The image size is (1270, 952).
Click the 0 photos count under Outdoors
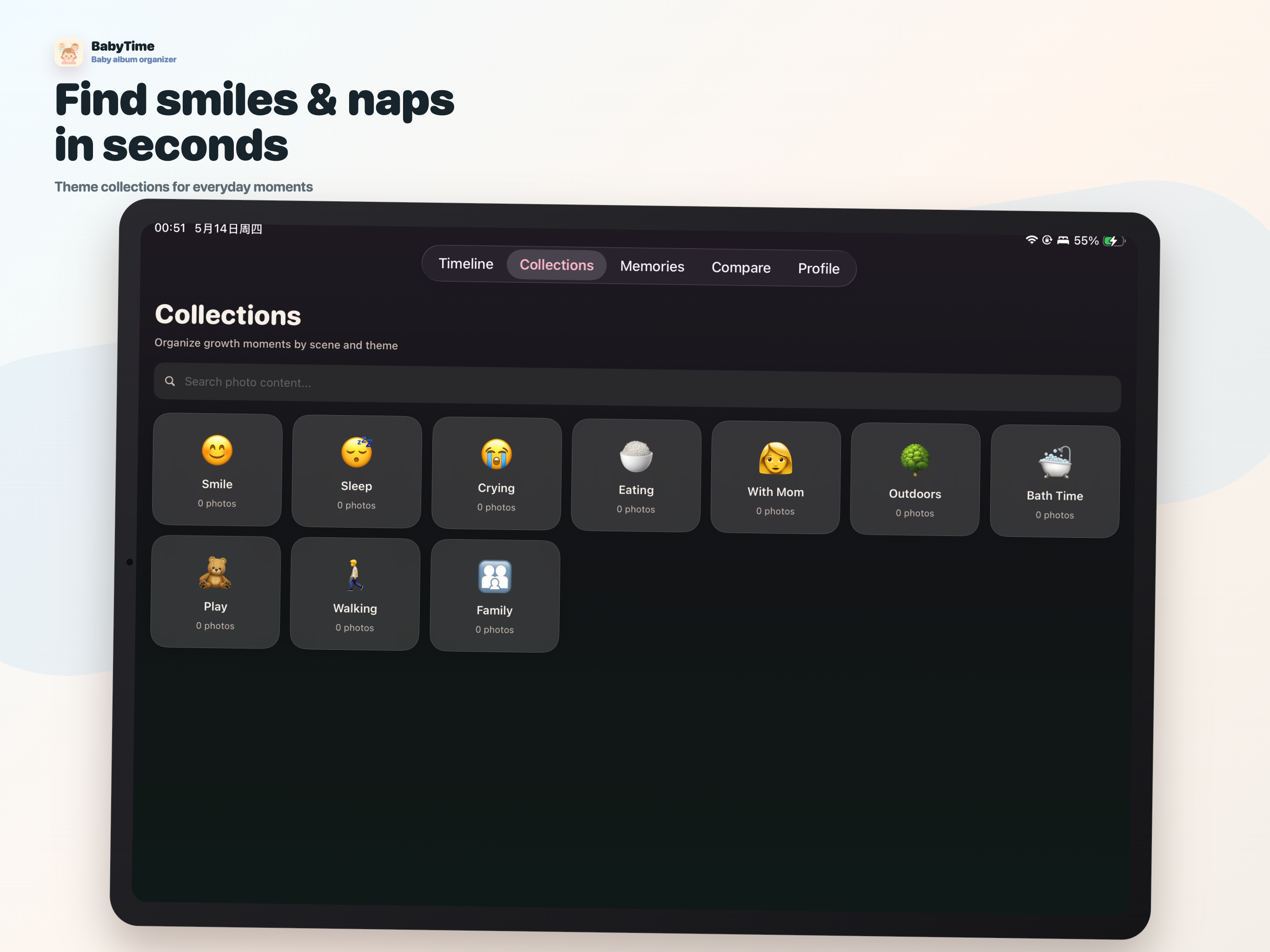pyautogui.click(x=915, y=513)
